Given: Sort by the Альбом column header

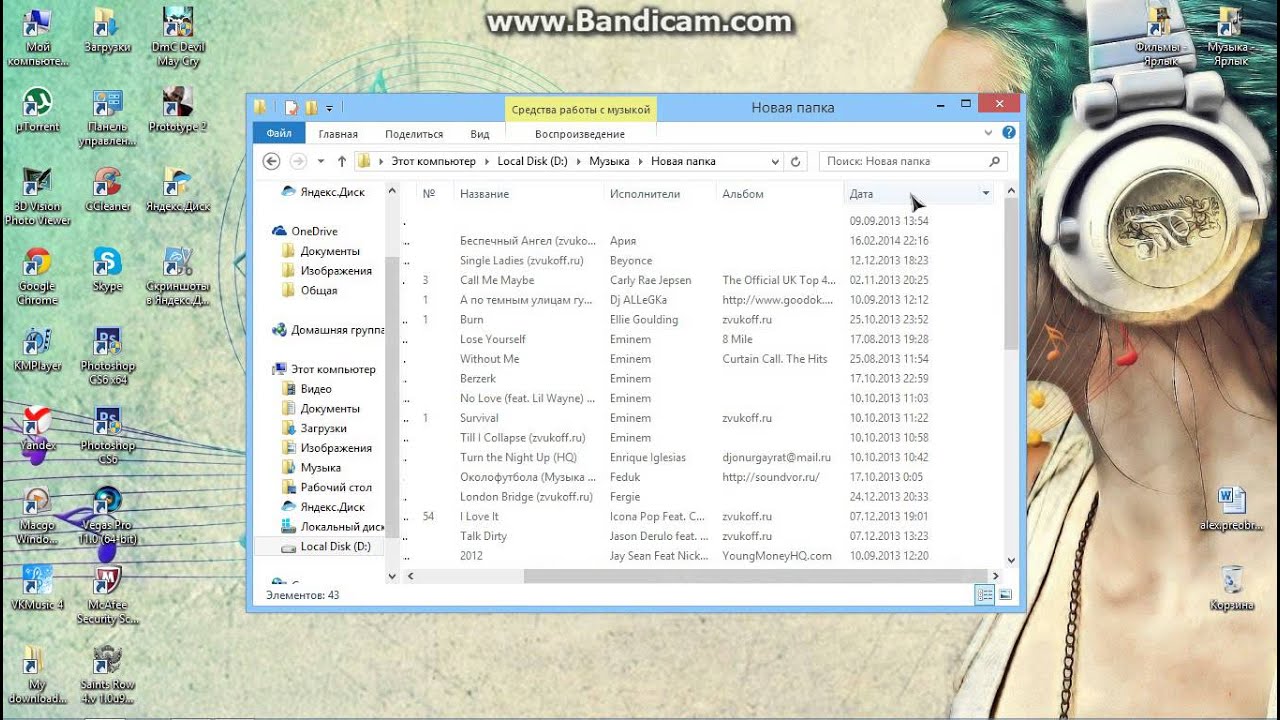Looking at the screenshot, I should tap(779, 193).
